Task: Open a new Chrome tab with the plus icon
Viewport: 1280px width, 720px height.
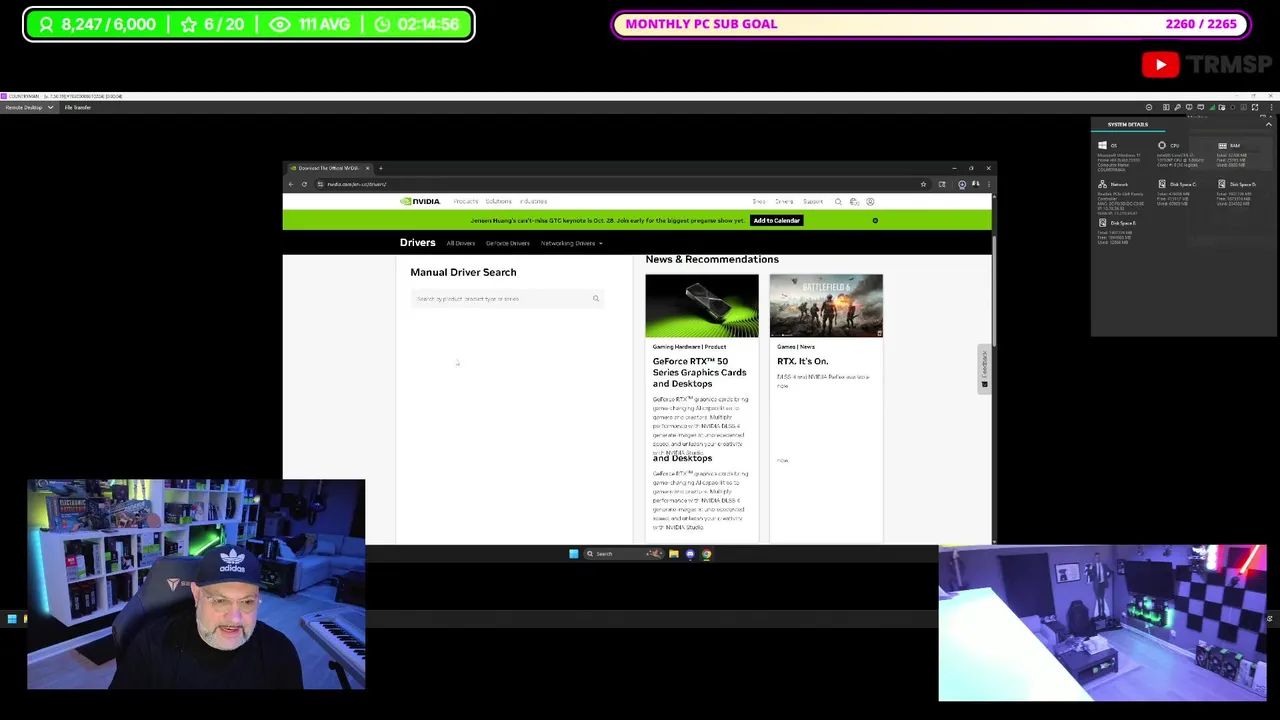Action: point(381,168)
